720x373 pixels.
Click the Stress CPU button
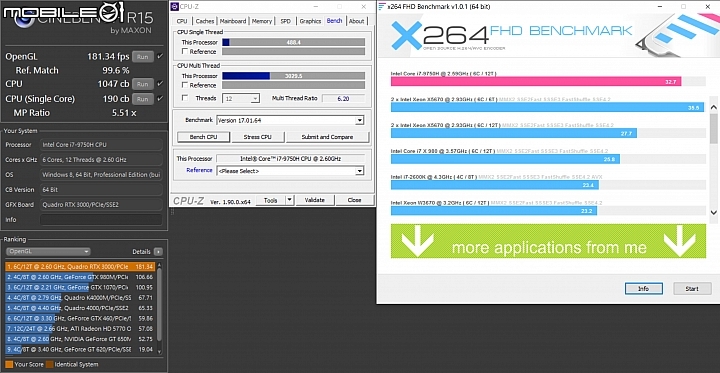pos(258,137)
